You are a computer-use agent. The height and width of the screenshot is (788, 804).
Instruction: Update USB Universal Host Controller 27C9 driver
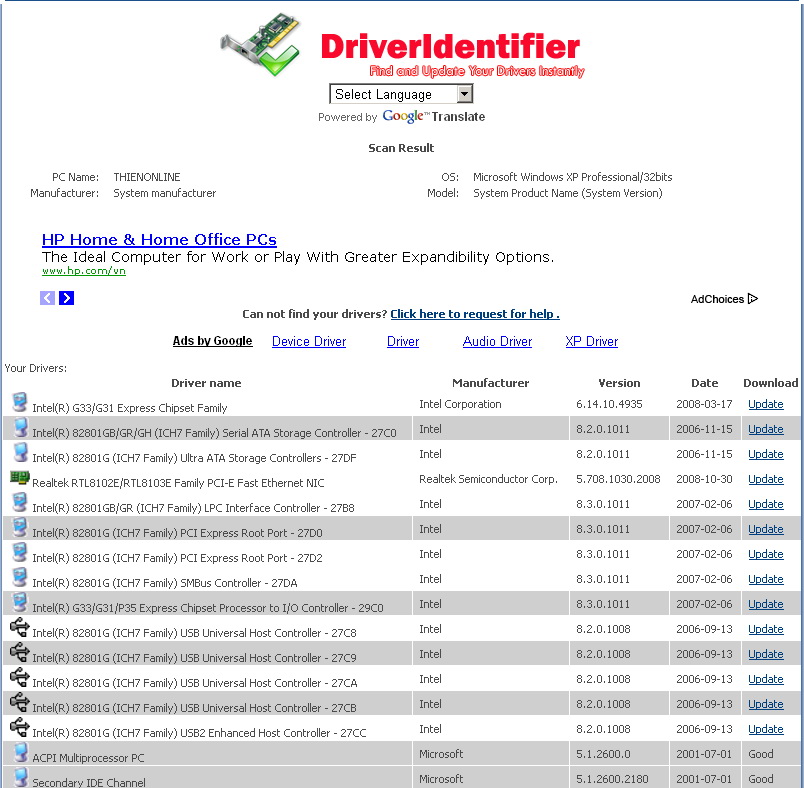[x=766, y=654]
